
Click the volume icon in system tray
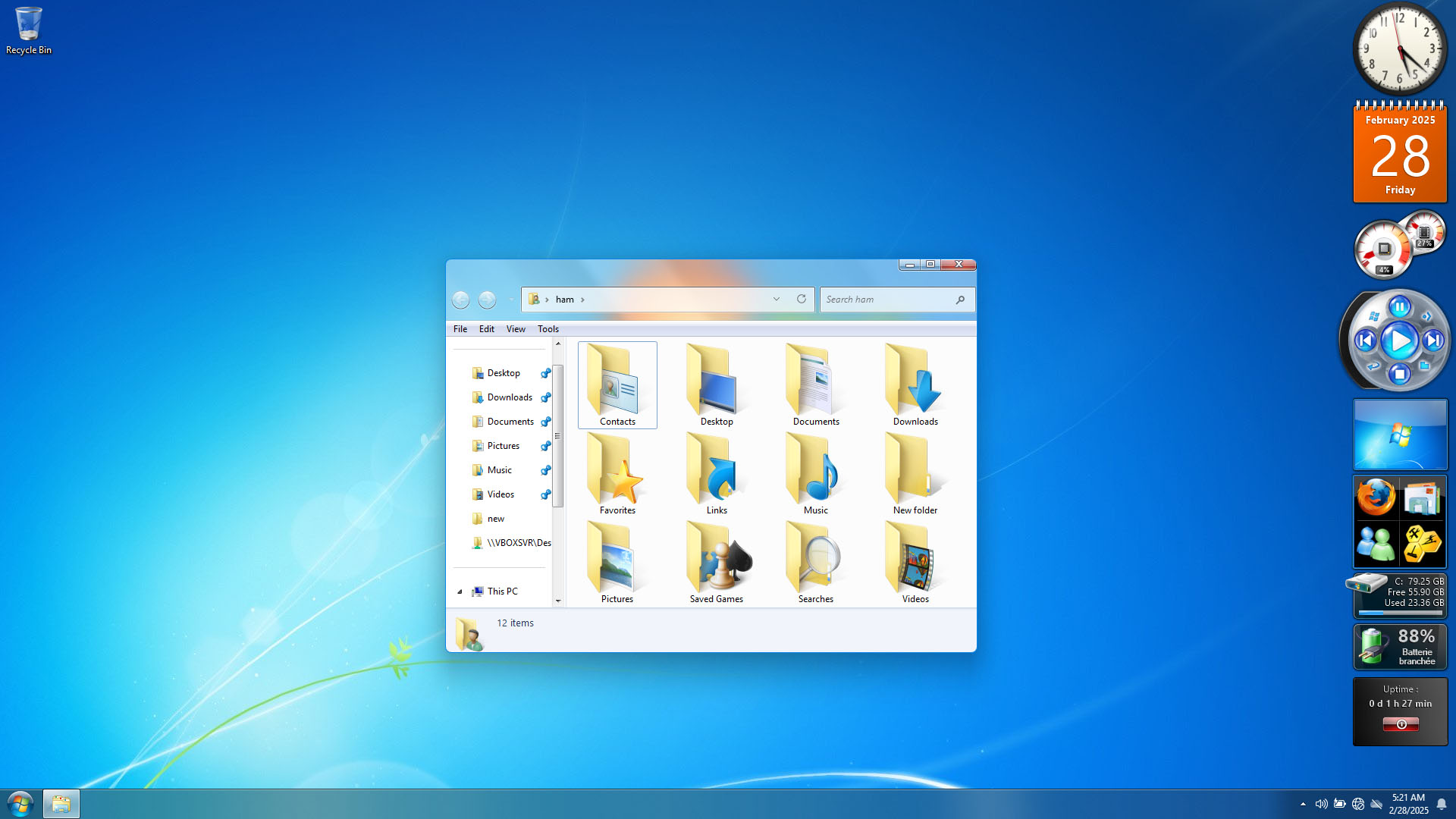point(1320,804)
